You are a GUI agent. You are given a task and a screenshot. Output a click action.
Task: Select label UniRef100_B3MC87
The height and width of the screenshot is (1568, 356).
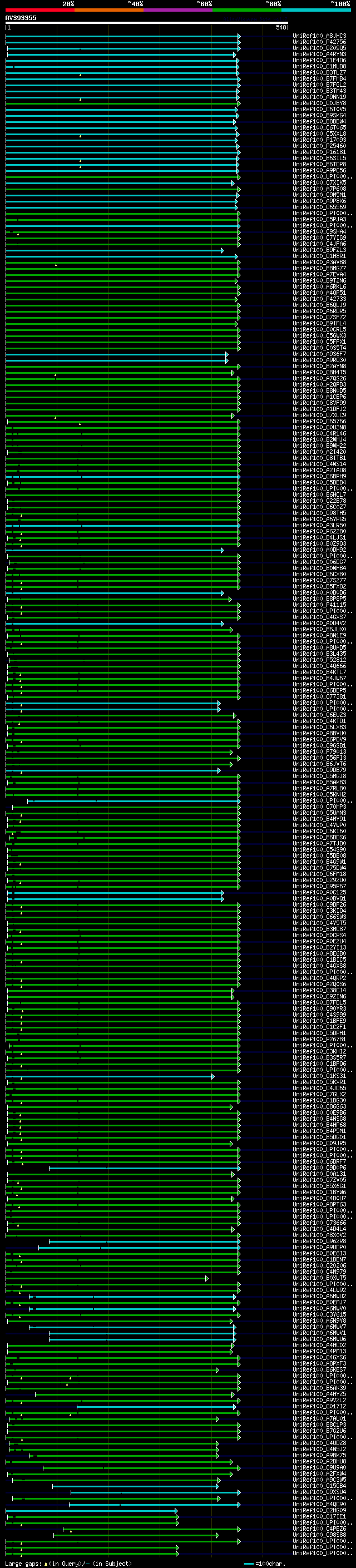(x=319, y=929)
